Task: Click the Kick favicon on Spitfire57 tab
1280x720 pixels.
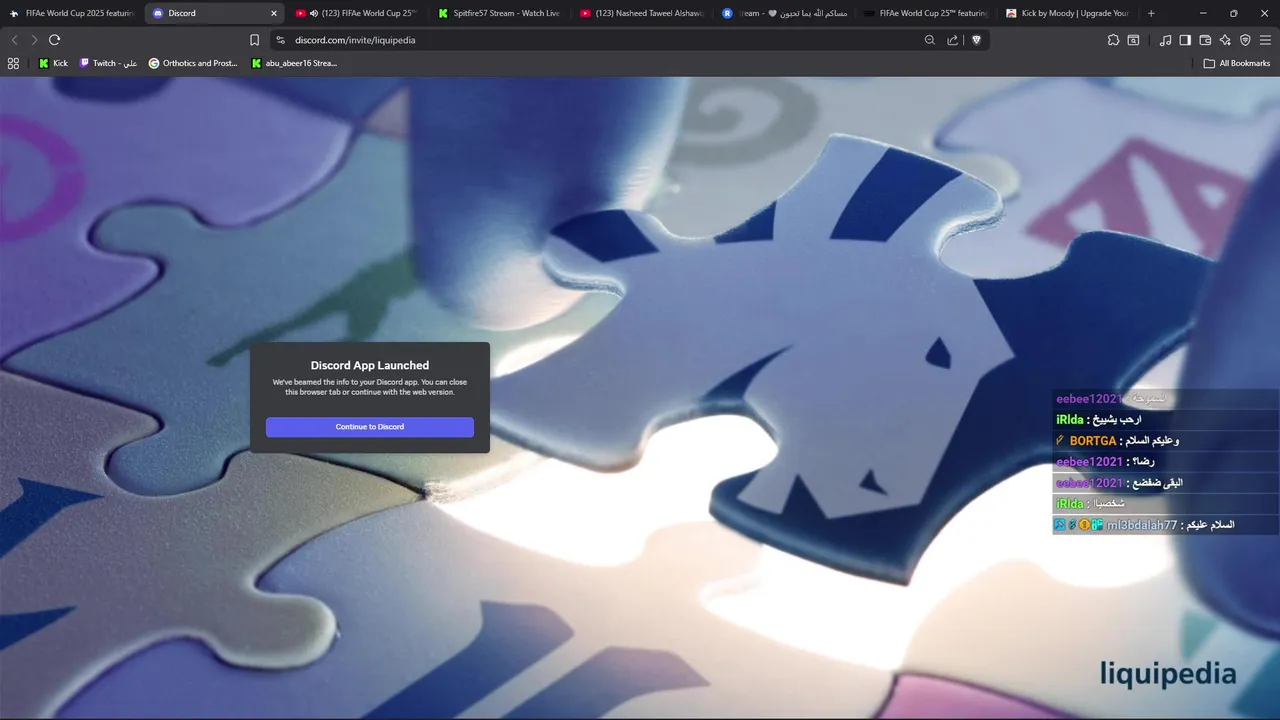Action: pyautogui.click(x=443, y=13)
